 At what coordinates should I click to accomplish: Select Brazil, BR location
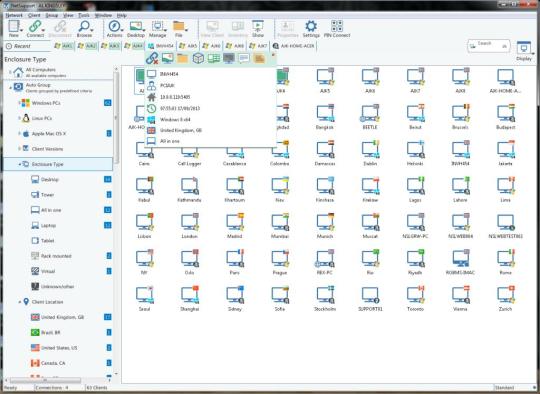pyautogui.click(x=50, y=332)
